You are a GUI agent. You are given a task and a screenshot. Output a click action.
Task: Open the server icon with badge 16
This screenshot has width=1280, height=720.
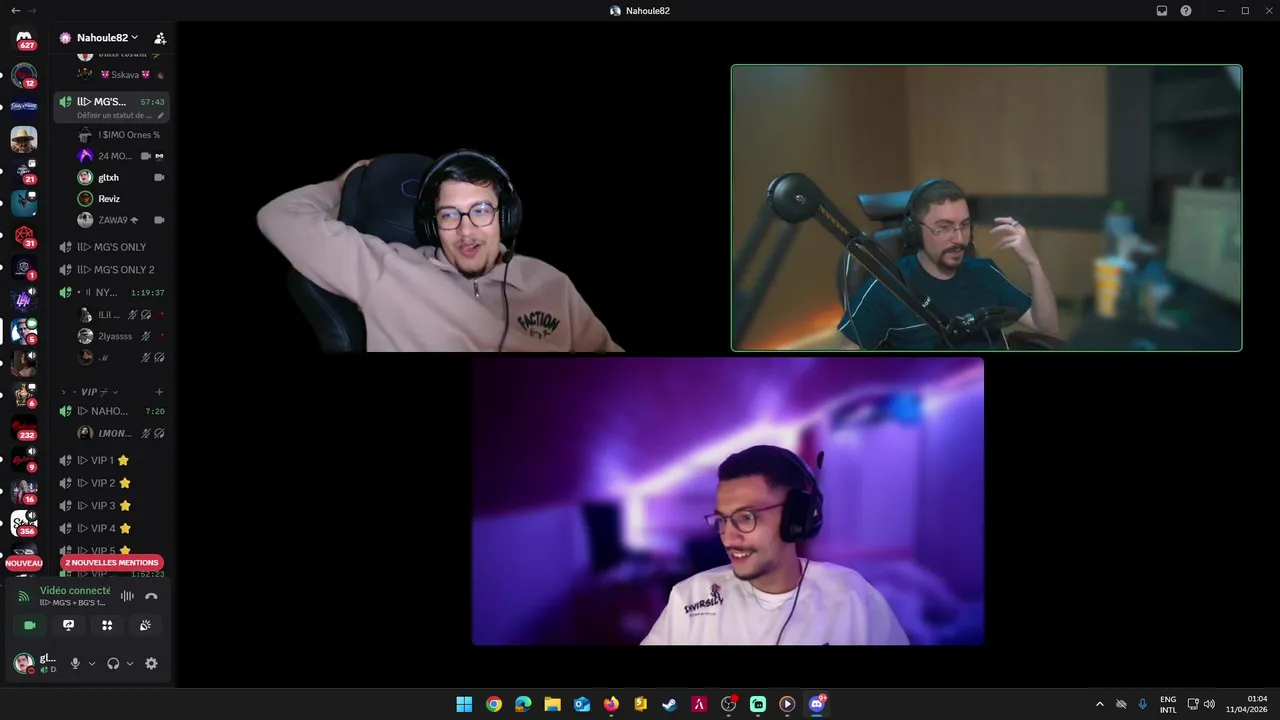pos(24,491)
